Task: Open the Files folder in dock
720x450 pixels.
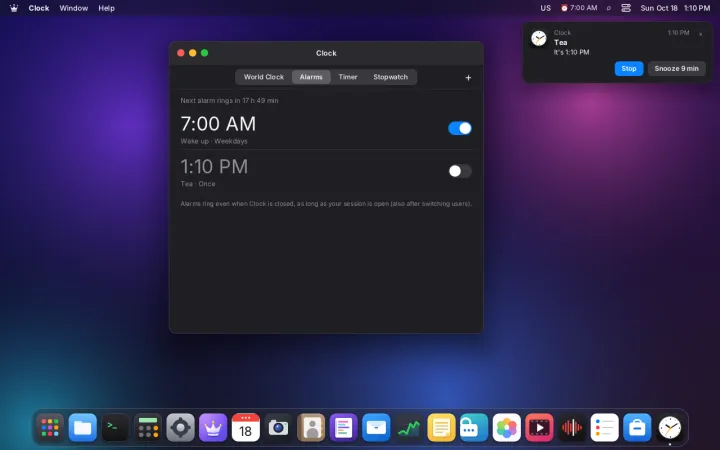Action: pyautogui.click(x=83, y=428)
